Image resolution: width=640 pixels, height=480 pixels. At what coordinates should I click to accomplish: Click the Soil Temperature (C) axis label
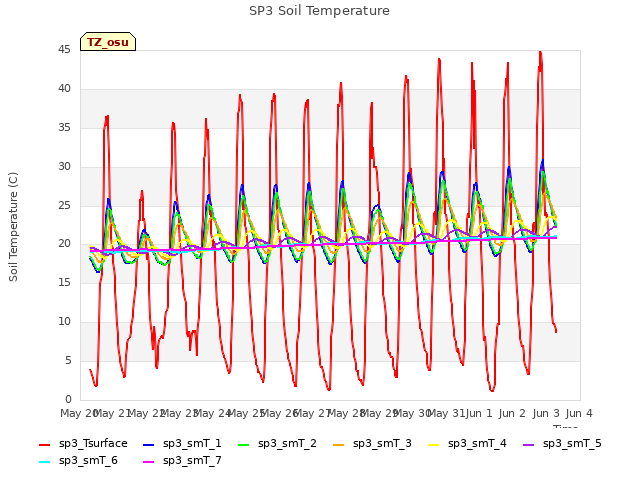[13, 227]
